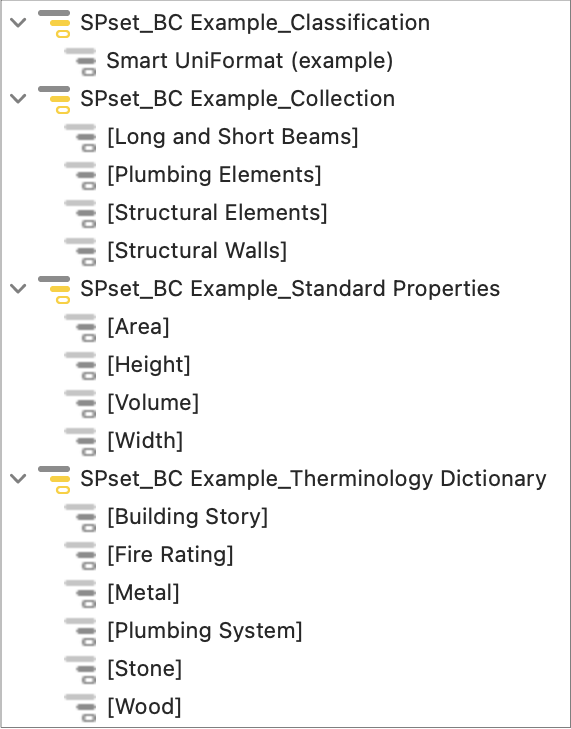Click the gray icon next to Smart UniFormat
Viewport: 571px width, 729px height.
pos(80,61)
